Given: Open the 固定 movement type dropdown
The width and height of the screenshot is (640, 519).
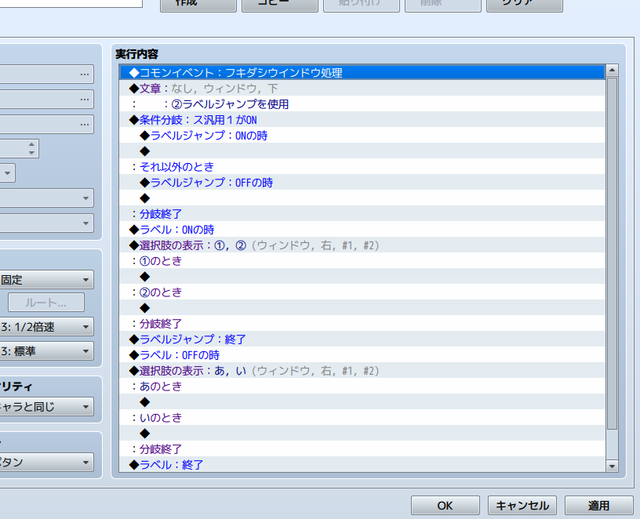Looking at the screenshot, I should (46, 280).
